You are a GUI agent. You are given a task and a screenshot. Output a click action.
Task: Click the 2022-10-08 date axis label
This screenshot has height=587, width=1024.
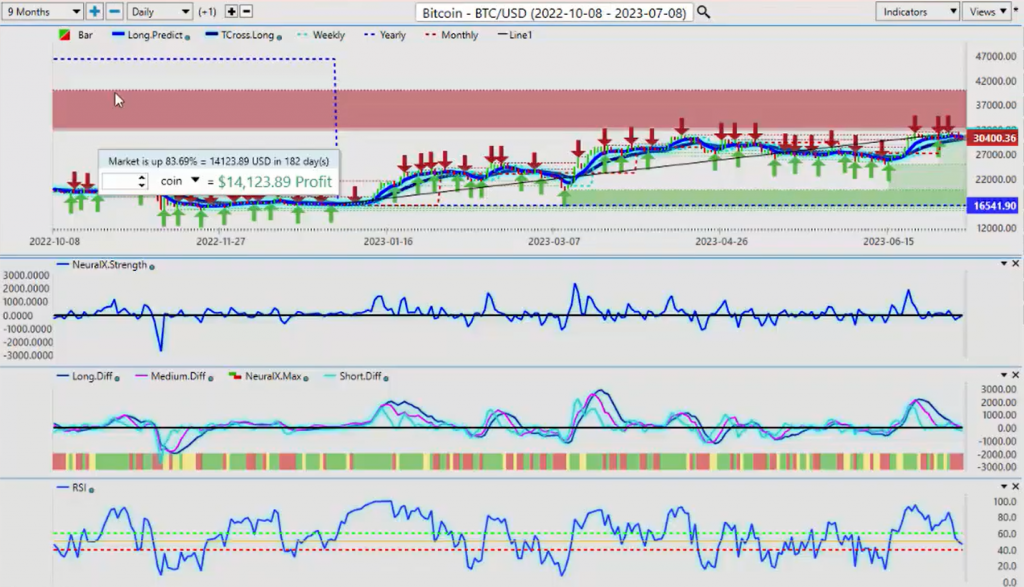click(54, 241)
